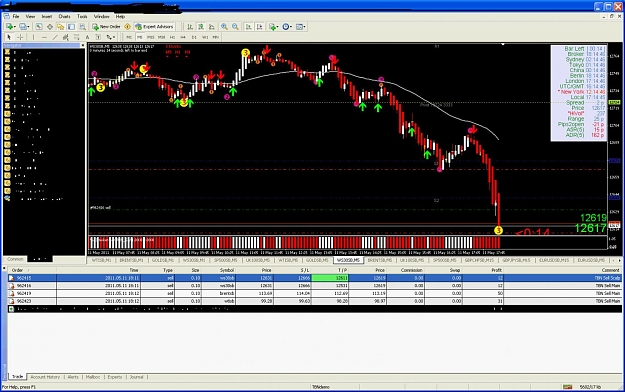Switch to M1 timeframe
The image size is (625, 392).
tap(129, 37)
